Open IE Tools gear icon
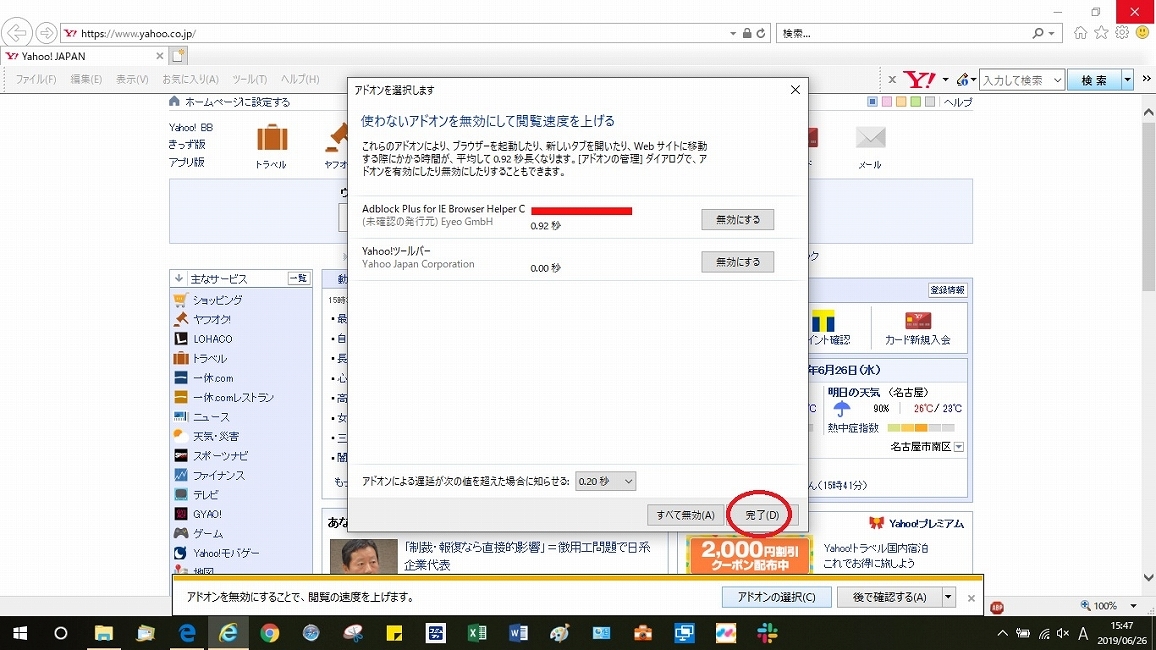 point(1121,32)
